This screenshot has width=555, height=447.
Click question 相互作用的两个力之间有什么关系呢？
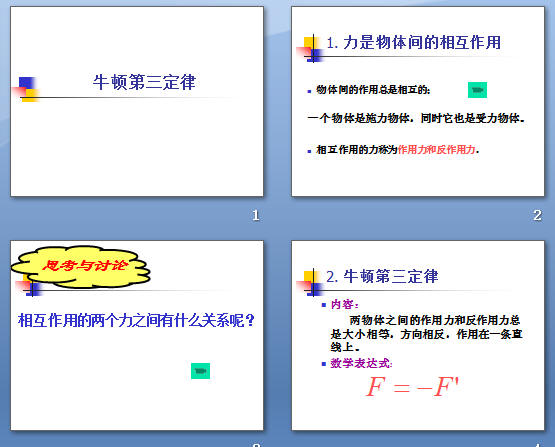(136, 321)
